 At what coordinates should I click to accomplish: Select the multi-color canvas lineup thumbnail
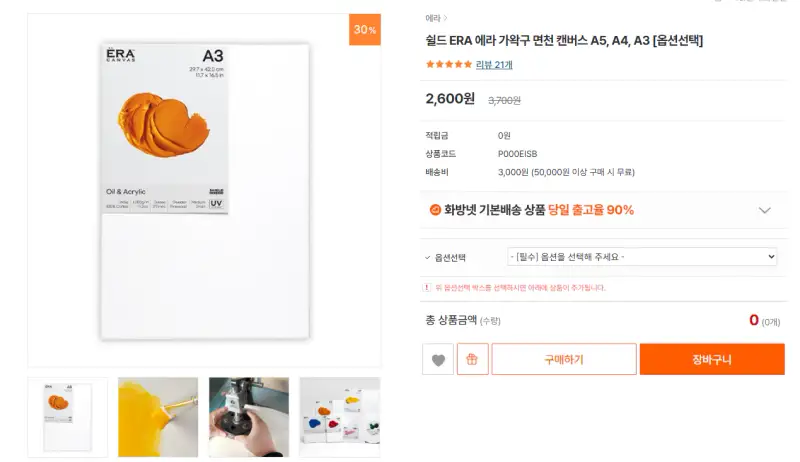[340, 418]
